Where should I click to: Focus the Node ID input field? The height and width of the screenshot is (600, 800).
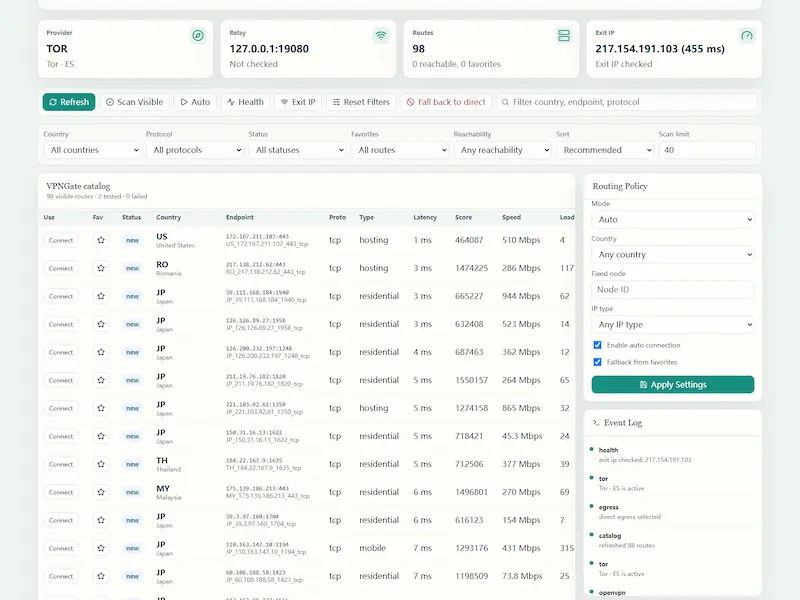tap(673, 290)
